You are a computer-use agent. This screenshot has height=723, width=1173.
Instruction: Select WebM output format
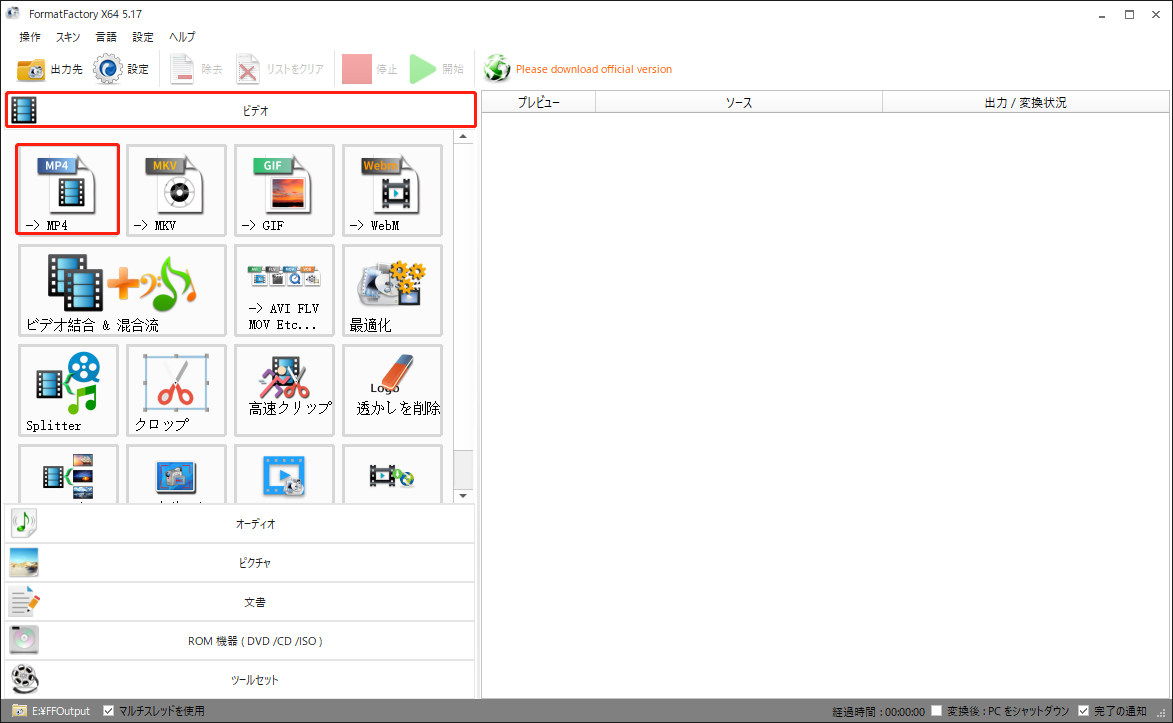392,190
